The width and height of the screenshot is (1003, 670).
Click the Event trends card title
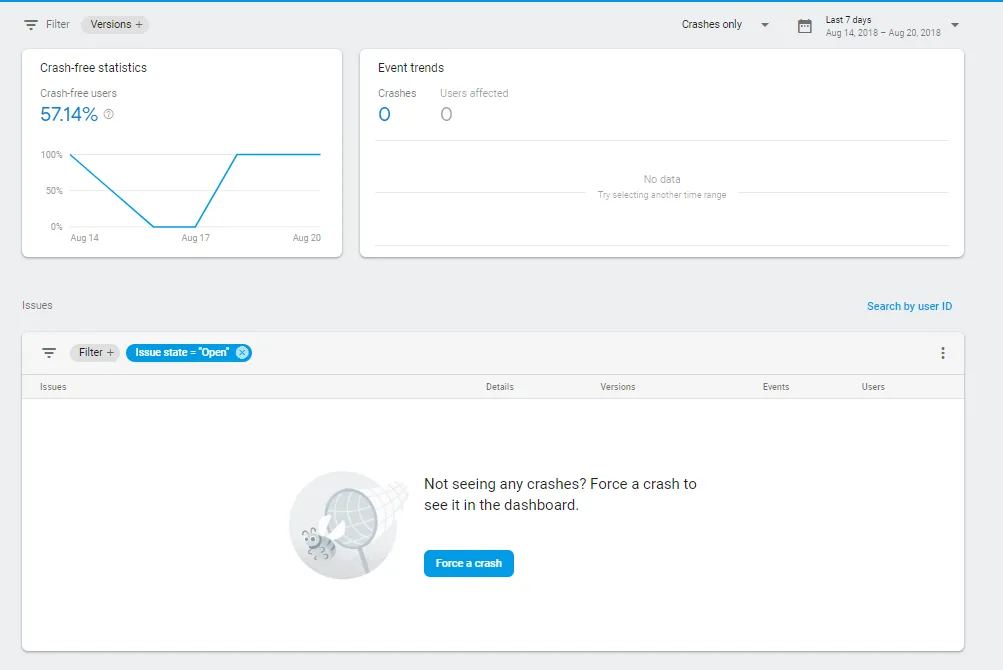(411, 68)
